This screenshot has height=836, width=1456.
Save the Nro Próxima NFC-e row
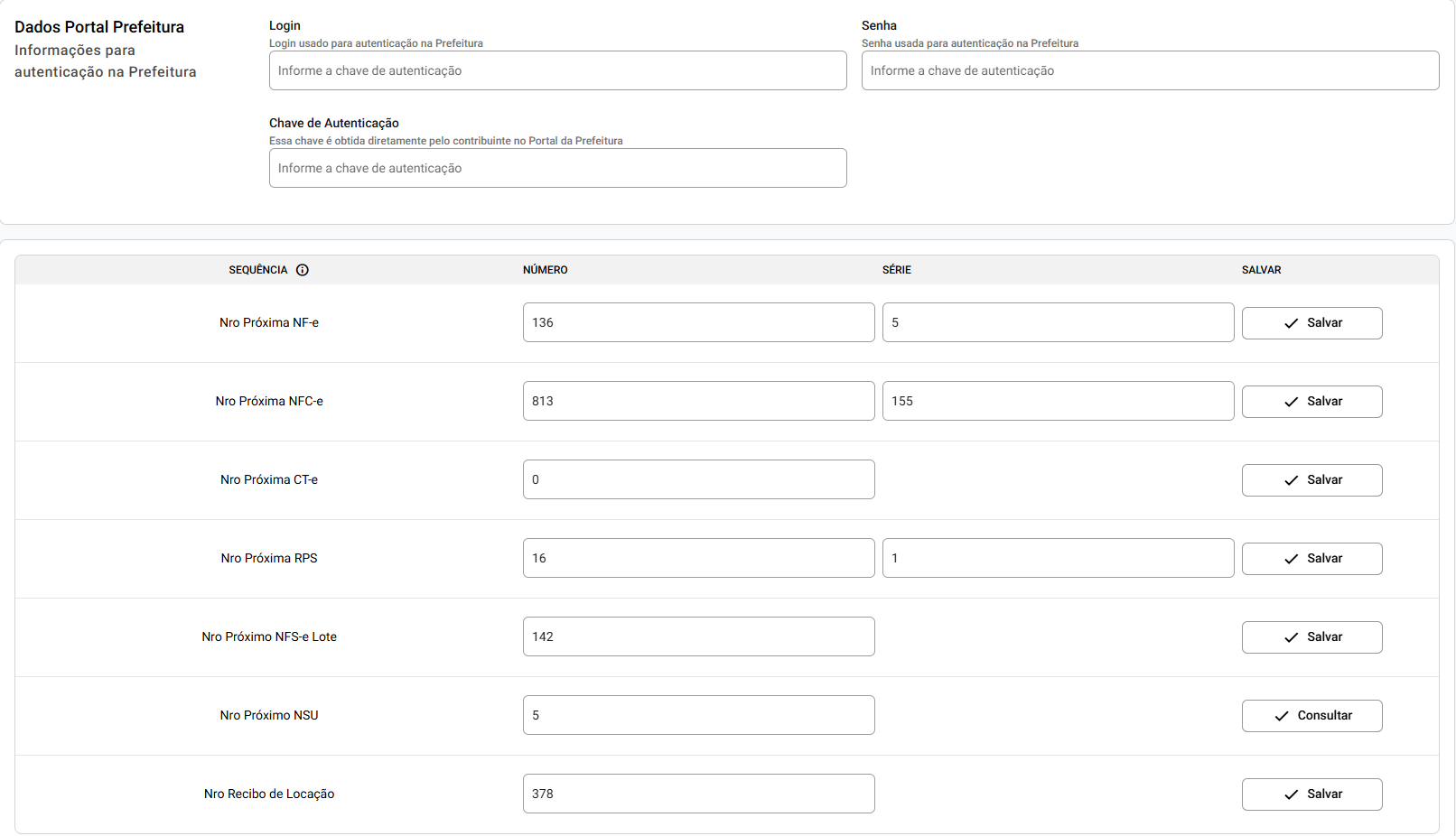pos(1311,402)
